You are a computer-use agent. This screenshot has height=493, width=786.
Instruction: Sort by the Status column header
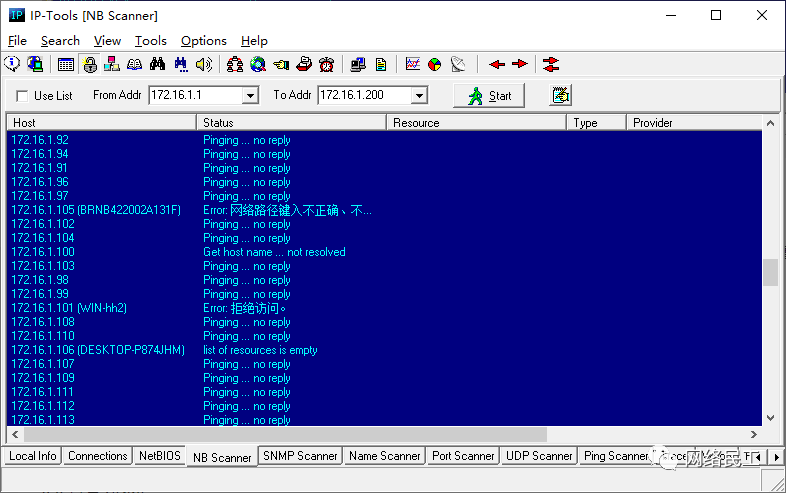(x=291, y=123)
